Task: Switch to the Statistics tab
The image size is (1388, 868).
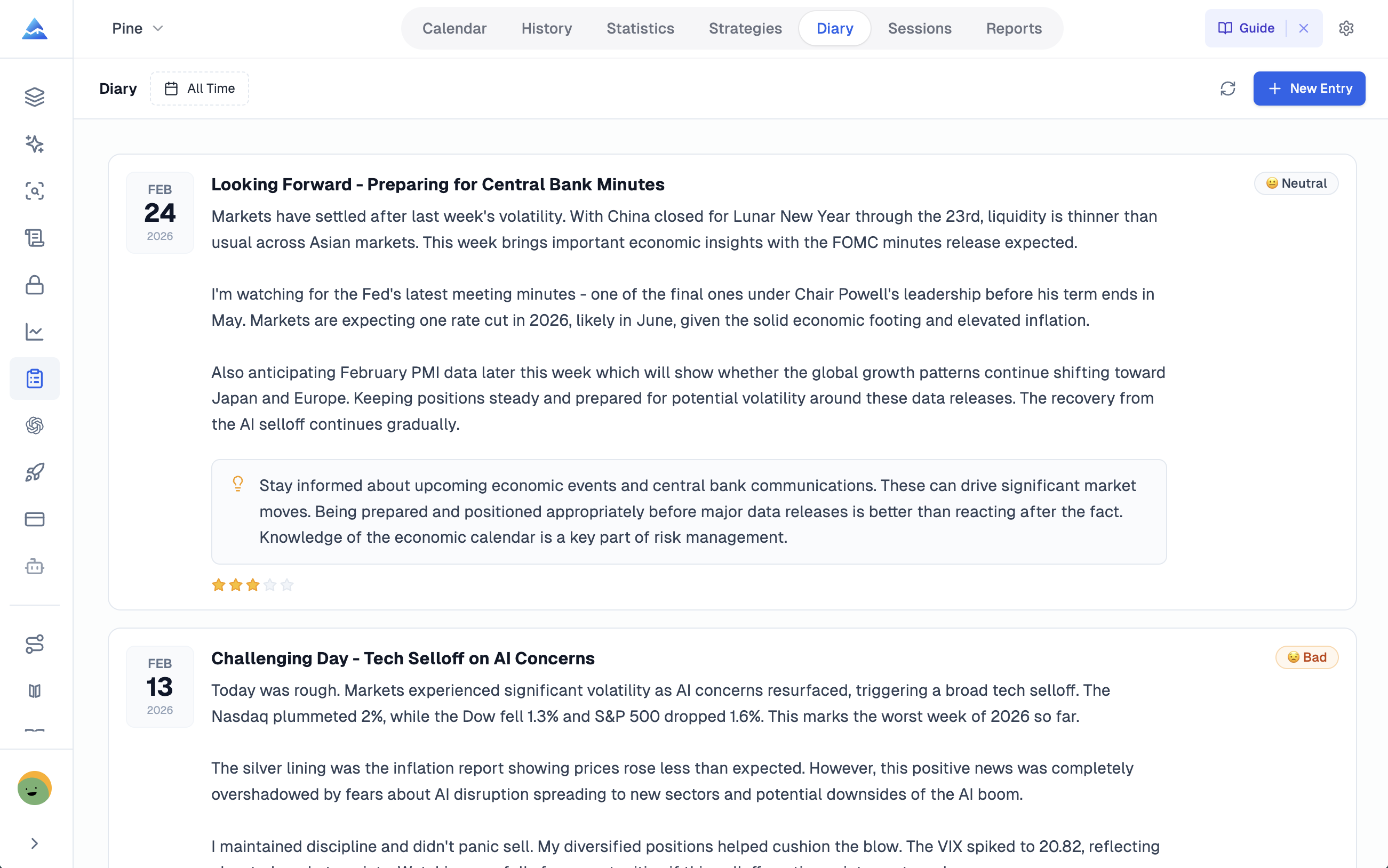Action: [x=640, y=28]
